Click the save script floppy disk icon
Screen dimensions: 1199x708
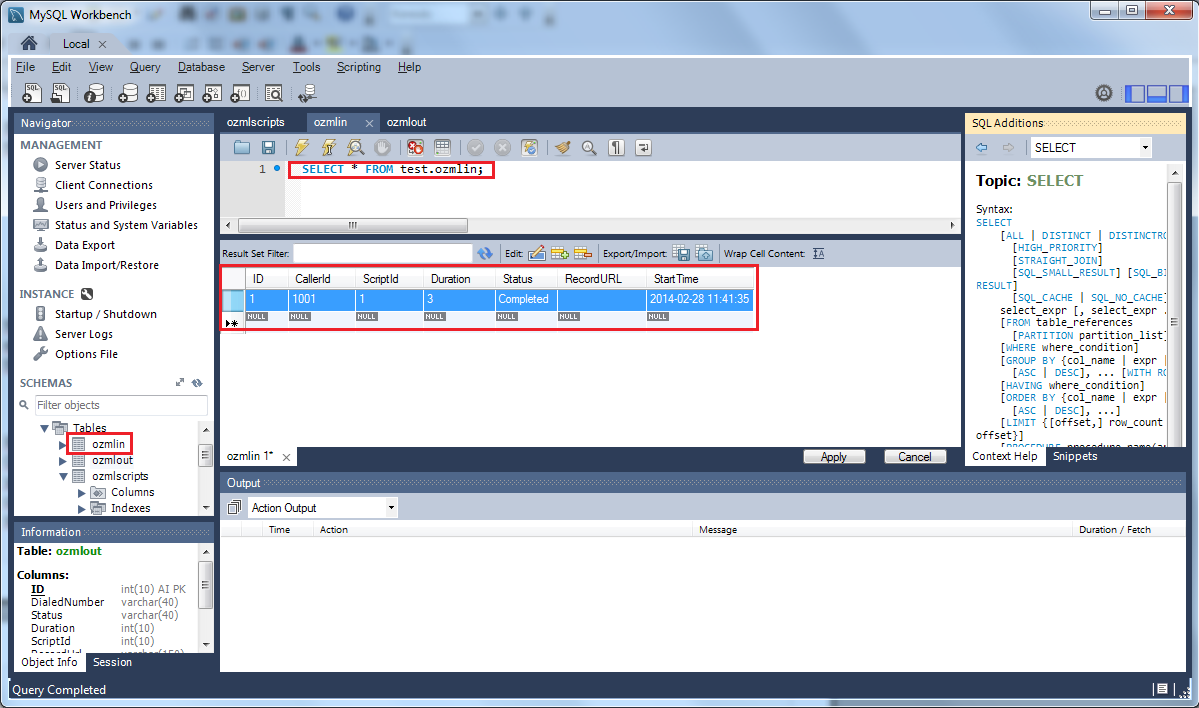(268, 148)
